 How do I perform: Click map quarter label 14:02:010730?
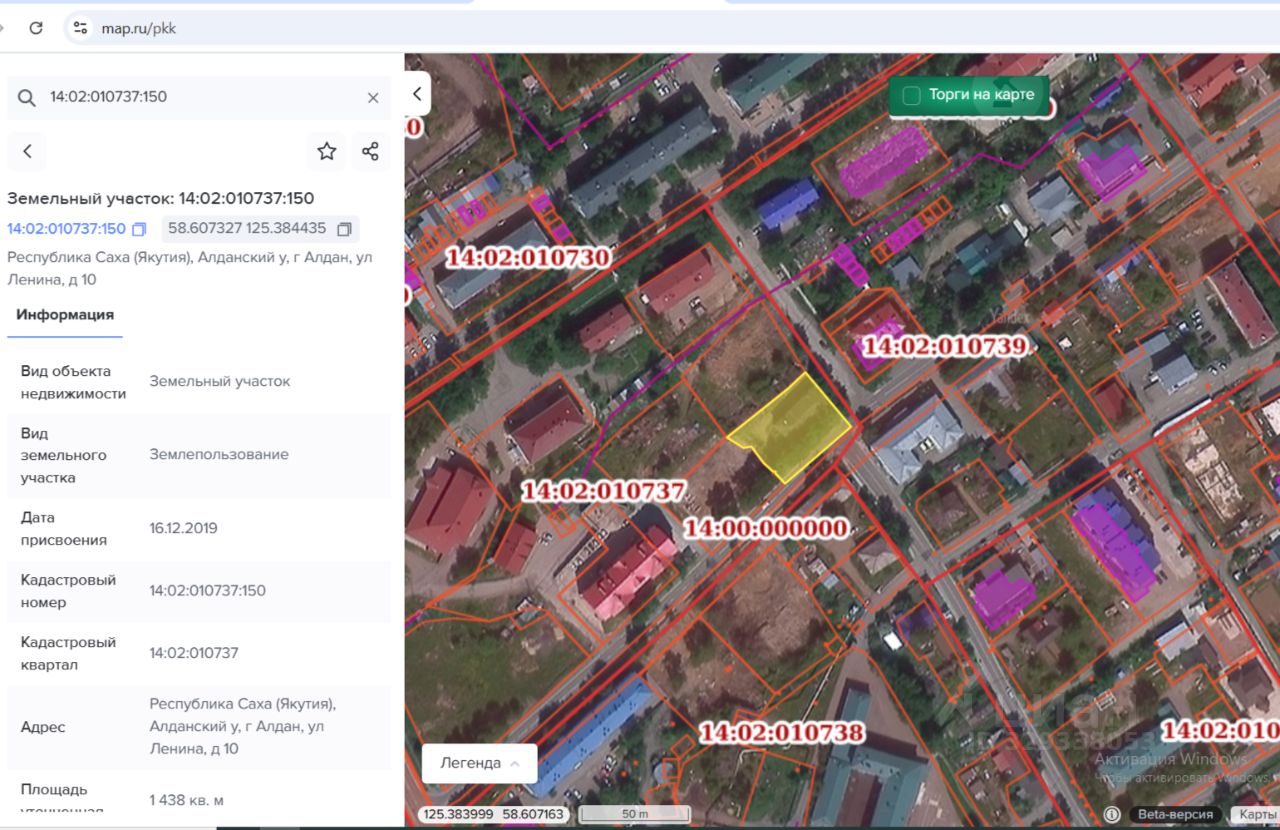tap(527, 257)
